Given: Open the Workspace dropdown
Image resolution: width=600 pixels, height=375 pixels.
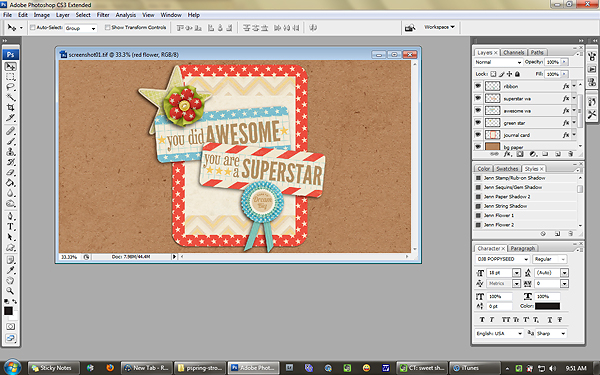Looking at the screenshot, I should click(439, 27).
